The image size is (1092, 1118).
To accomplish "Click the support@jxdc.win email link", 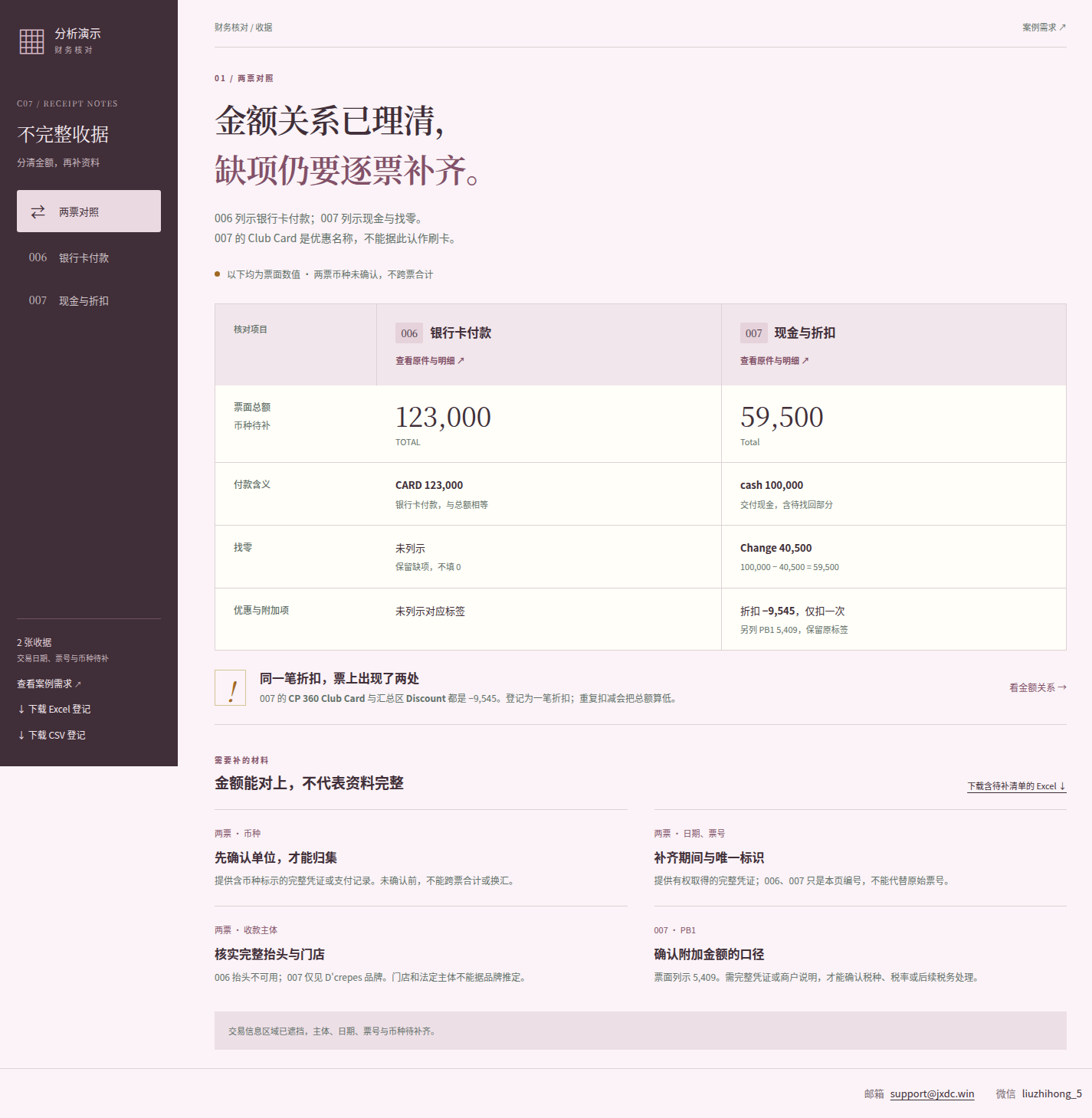I will click(x=932, y=1093).
